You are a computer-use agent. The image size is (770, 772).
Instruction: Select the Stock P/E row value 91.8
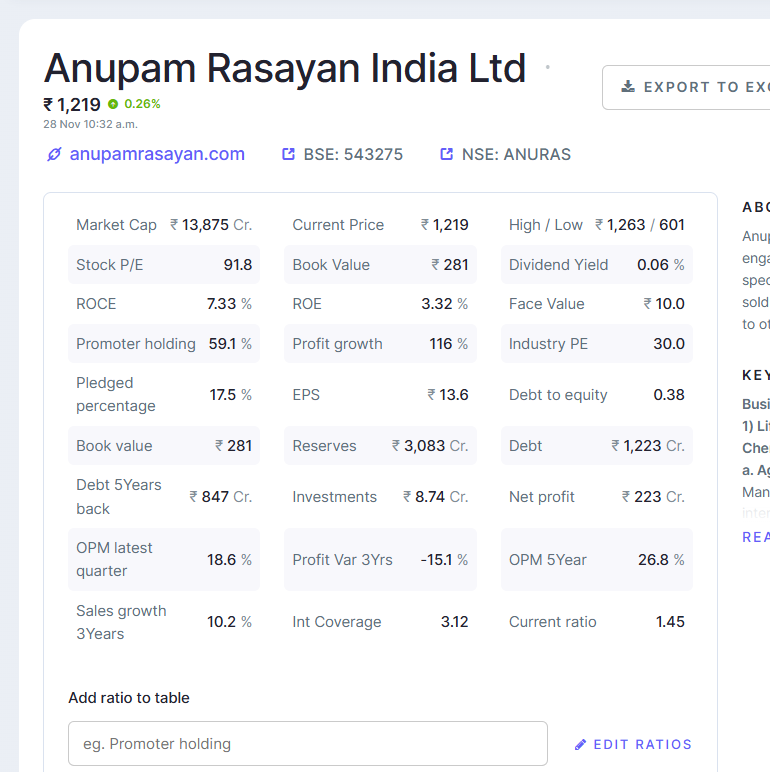(x=238, y=265)
